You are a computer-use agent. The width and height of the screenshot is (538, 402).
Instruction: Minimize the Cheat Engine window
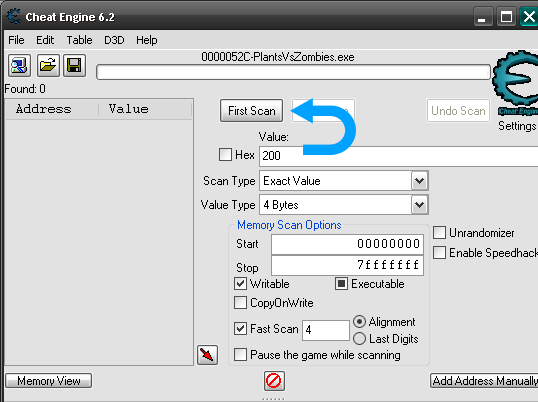click(x=482, y=16)
